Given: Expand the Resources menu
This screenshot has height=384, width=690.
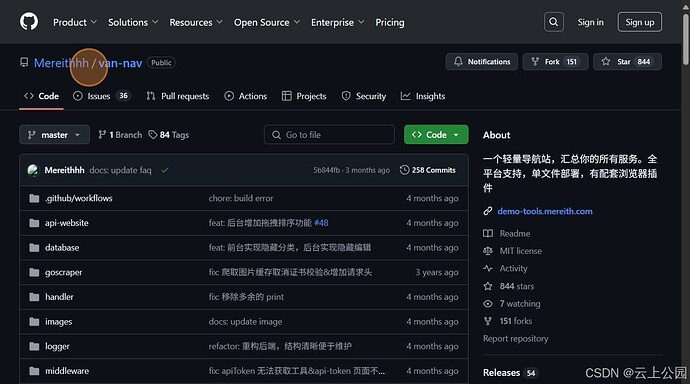Looking at the screenshot, I should click(196, 22).
